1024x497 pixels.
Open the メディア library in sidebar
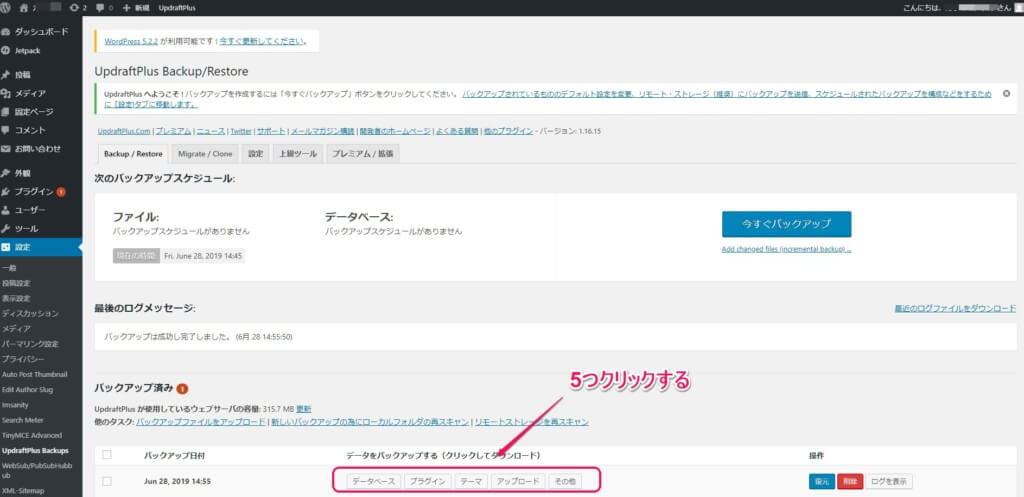click(x=29, y=93)
